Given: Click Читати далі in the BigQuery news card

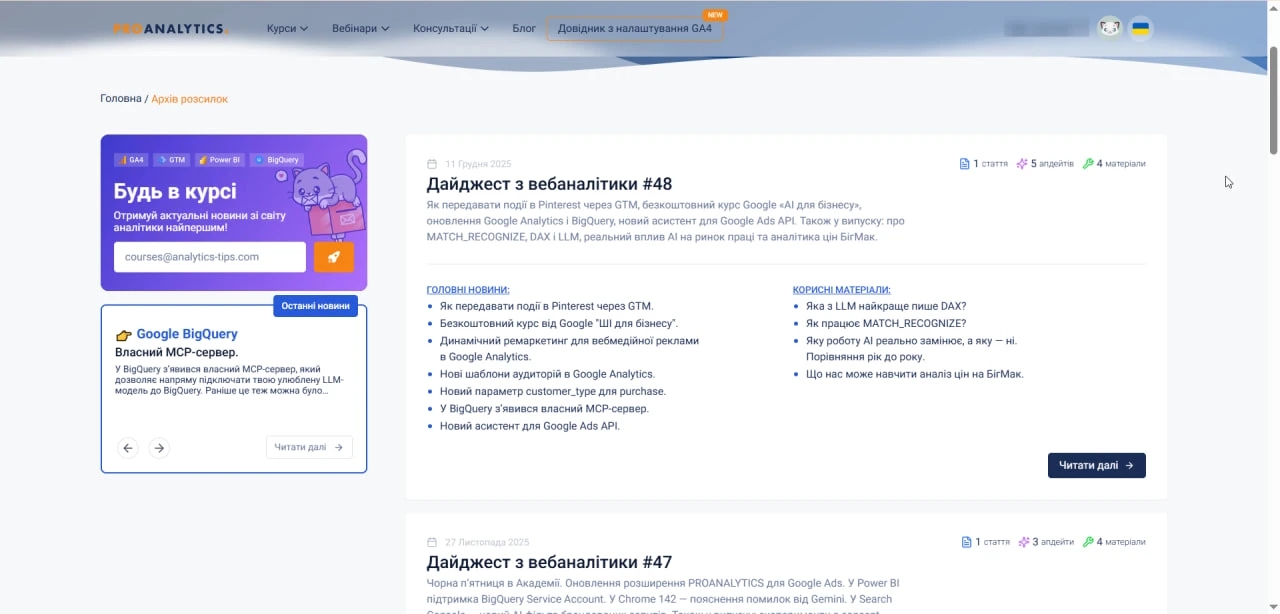Looking at the screenshot, I should [309, 448].
